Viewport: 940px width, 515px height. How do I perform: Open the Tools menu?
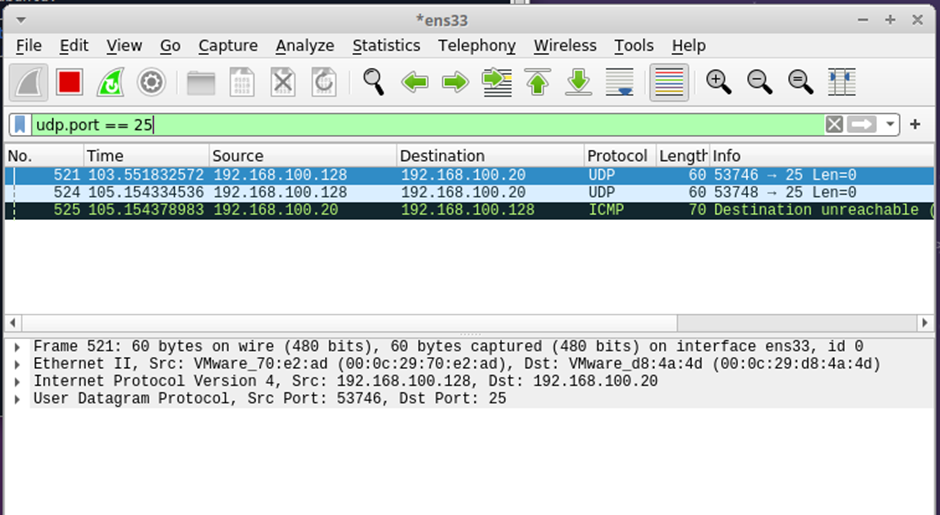click(x=634, y=46)
